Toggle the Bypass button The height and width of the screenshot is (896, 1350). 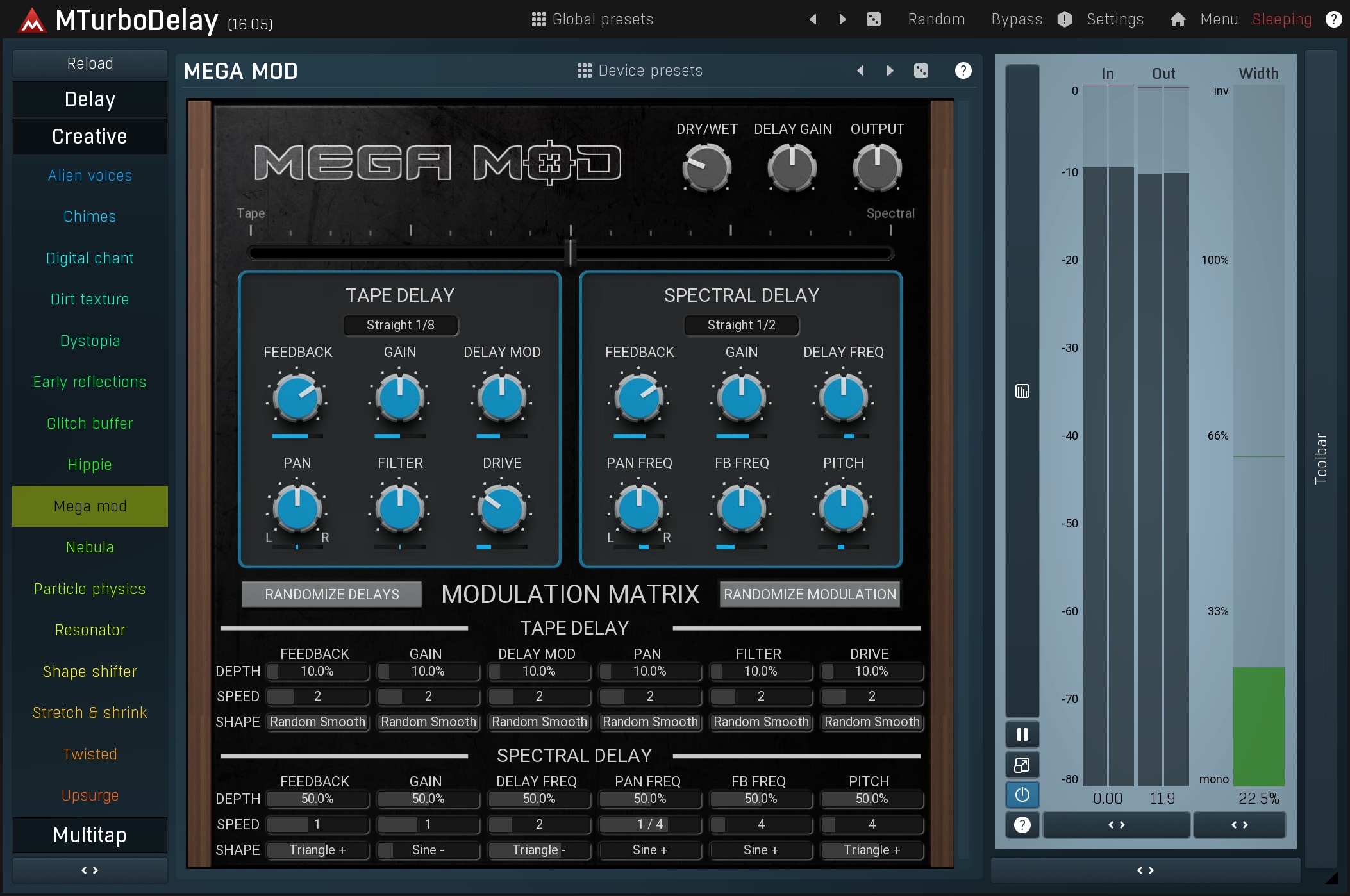(x=1017, y=19)
